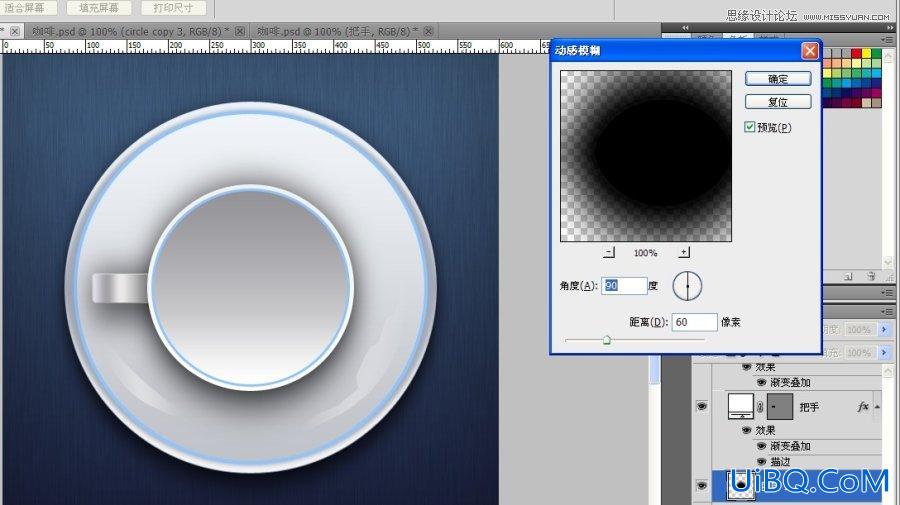Close the circle copy 3 document tab
The width and height of the screenshot is (900, 505).
pos(240,31)
